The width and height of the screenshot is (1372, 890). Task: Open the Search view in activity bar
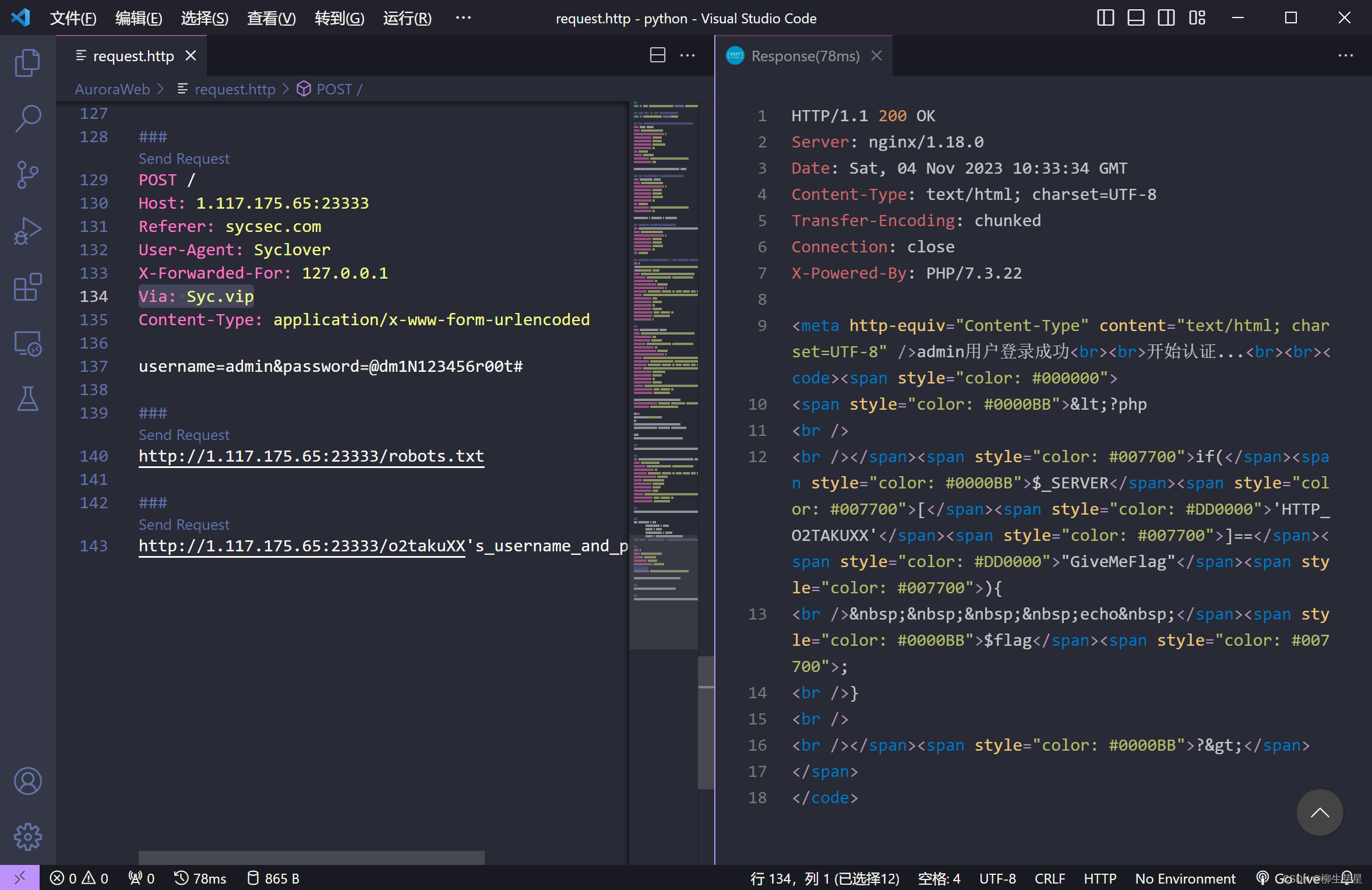tap(27, 118)
